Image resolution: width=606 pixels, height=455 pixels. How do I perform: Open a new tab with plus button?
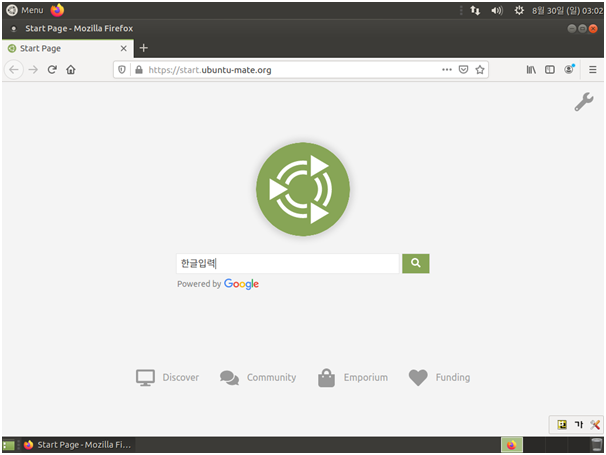click(x=144, y=48)
